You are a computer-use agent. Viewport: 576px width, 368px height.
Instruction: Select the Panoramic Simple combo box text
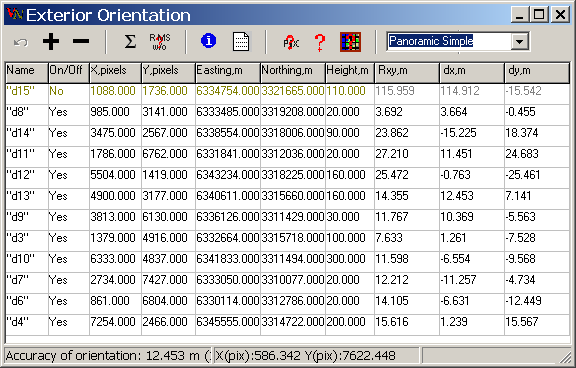coord(431,41)
